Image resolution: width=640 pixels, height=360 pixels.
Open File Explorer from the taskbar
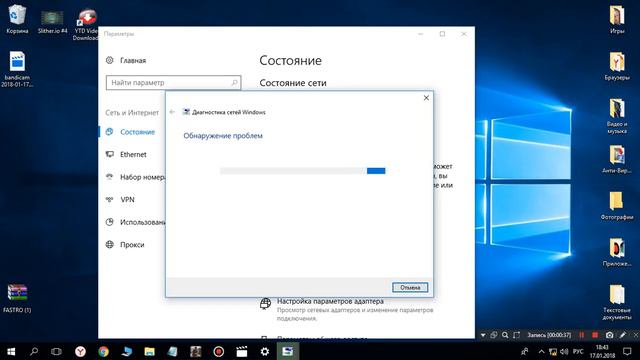point(150,351)
